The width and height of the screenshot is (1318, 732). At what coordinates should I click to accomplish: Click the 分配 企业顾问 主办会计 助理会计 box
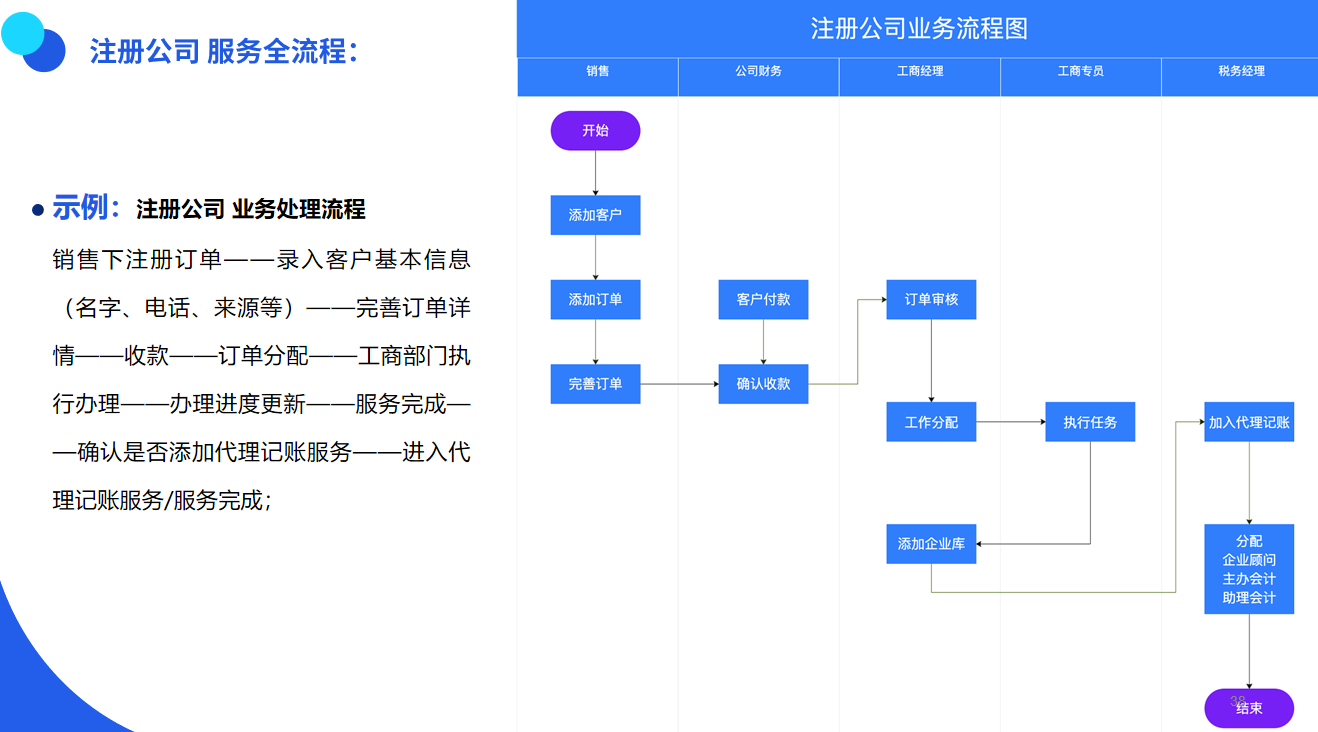click(1249, 569)
